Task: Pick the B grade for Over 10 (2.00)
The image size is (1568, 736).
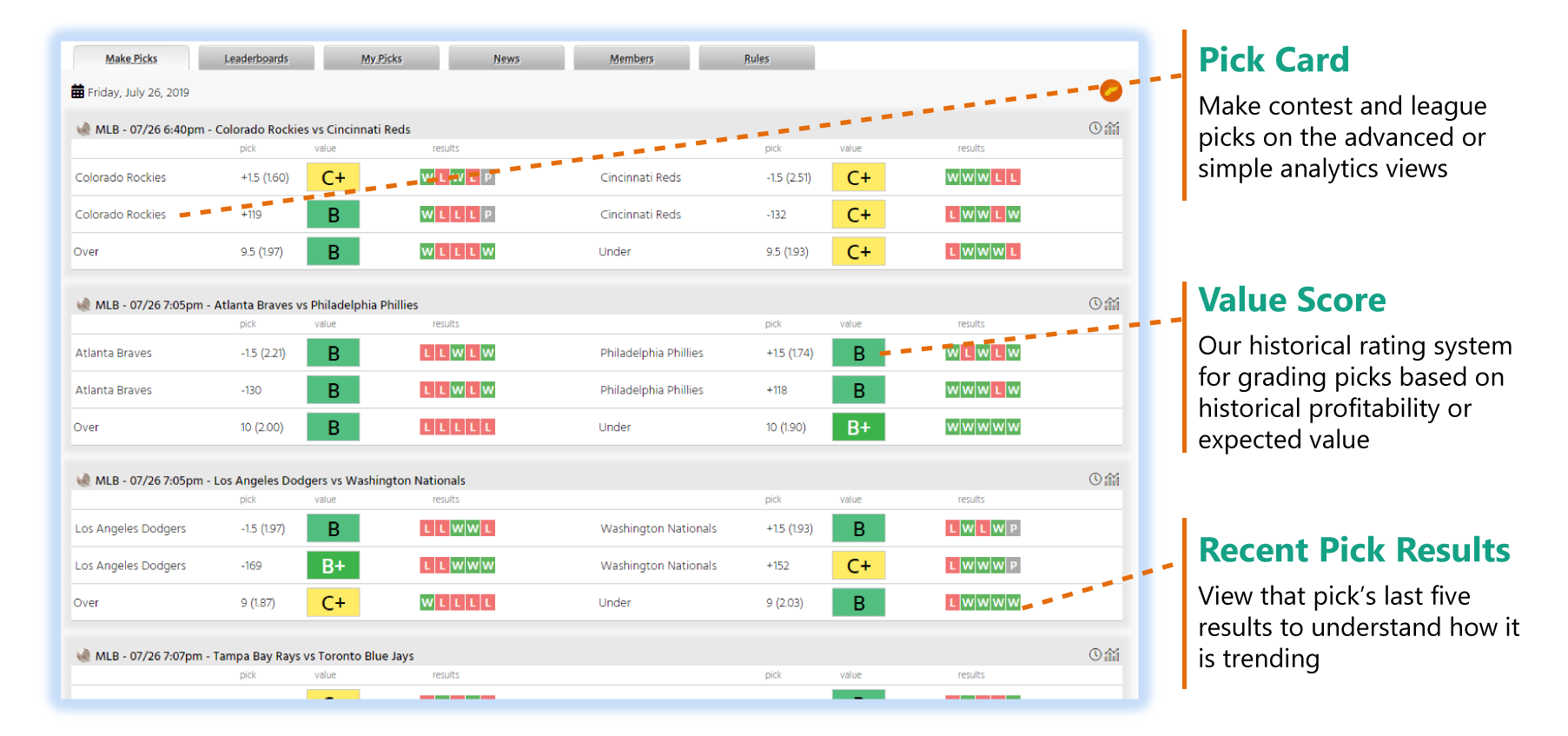Action: point(334,428)
